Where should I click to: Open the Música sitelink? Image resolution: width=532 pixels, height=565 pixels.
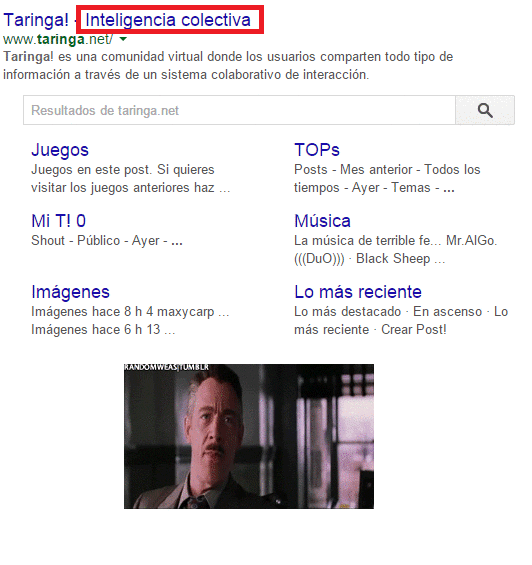click(322, 221)
